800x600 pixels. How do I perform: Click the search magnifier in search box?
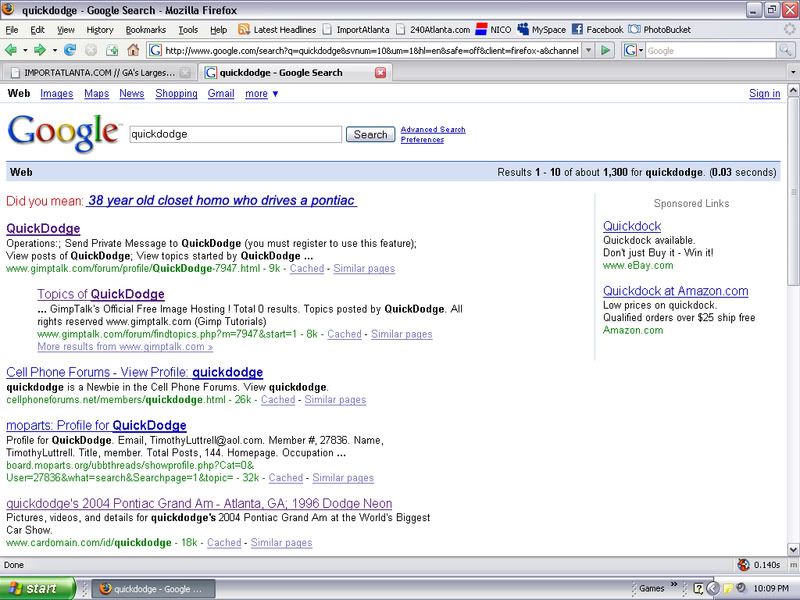785,50
